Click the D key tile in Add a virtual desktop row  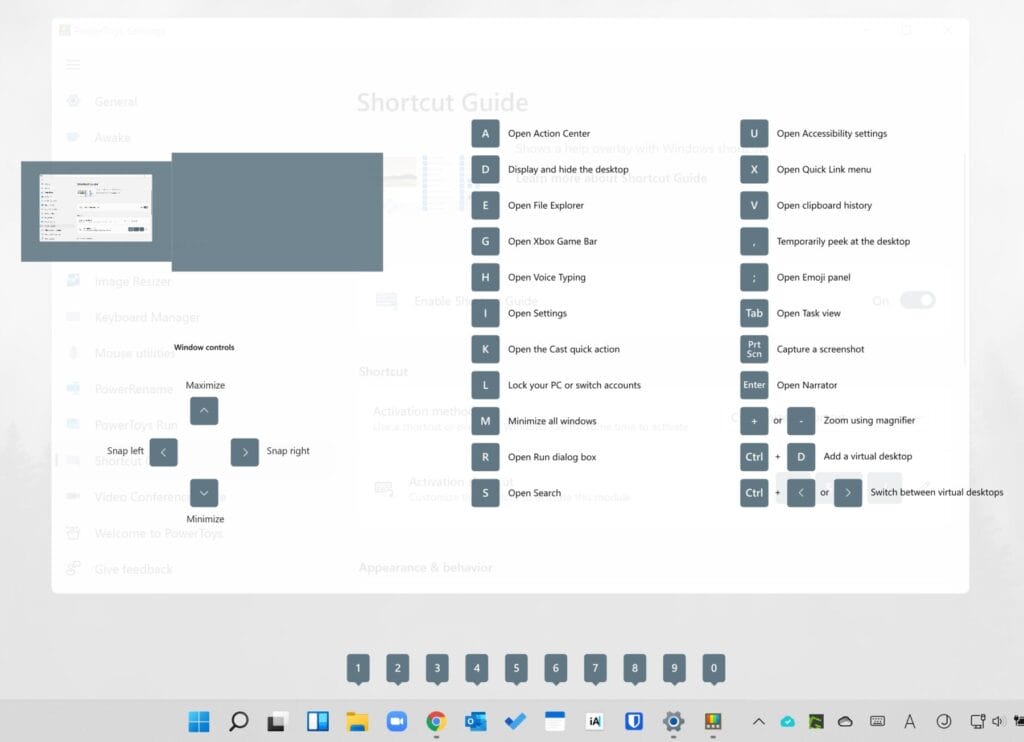coord(801,457)
